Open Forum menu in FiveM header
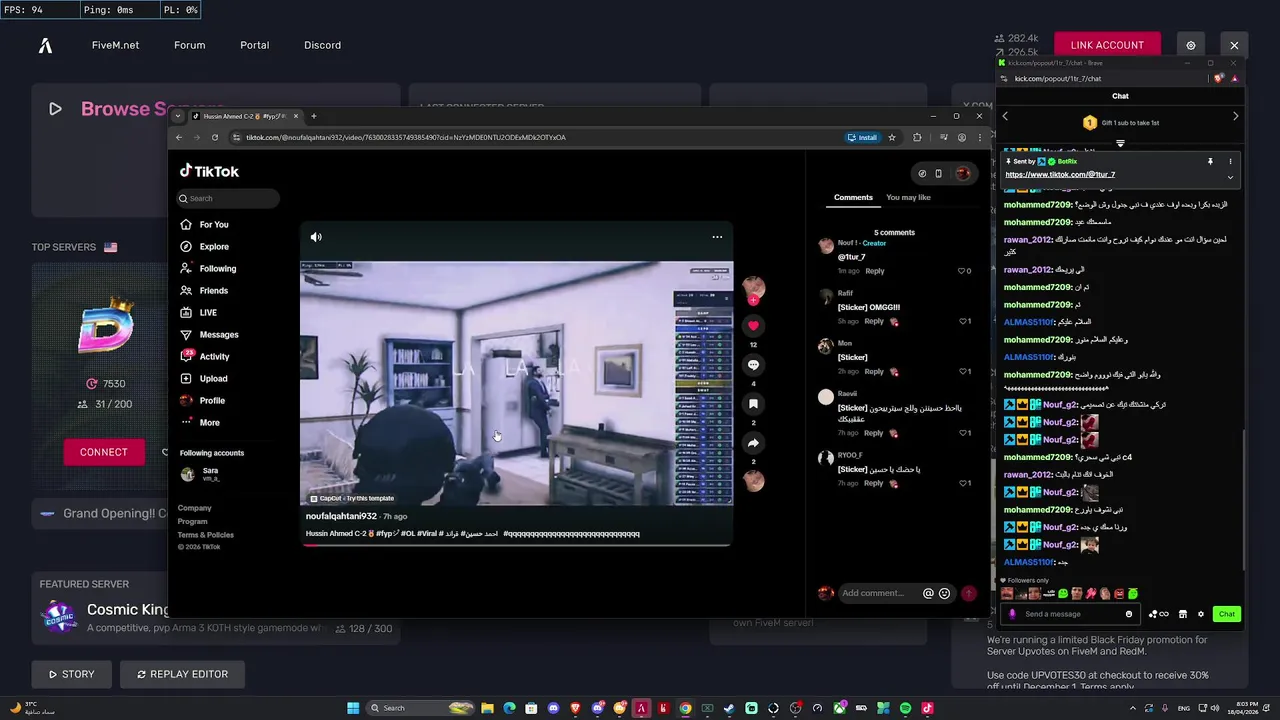Viewport: 1280px width, 720px height. click(x=190, y=45)
